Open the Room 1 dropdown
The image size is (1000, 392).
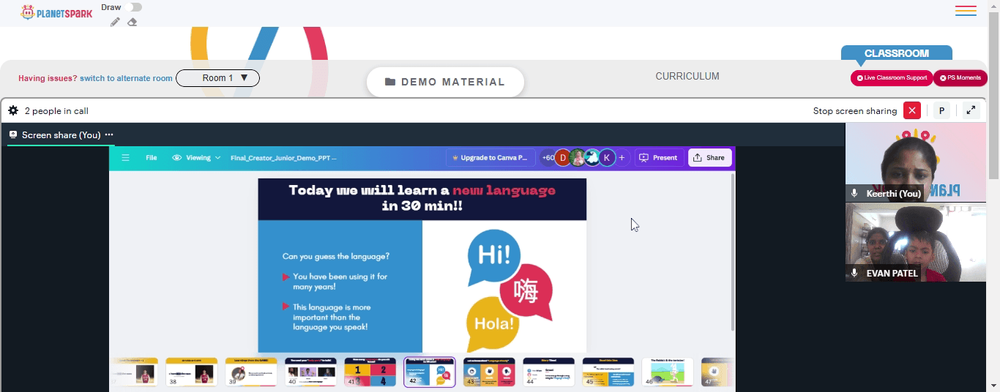(217, 78)
